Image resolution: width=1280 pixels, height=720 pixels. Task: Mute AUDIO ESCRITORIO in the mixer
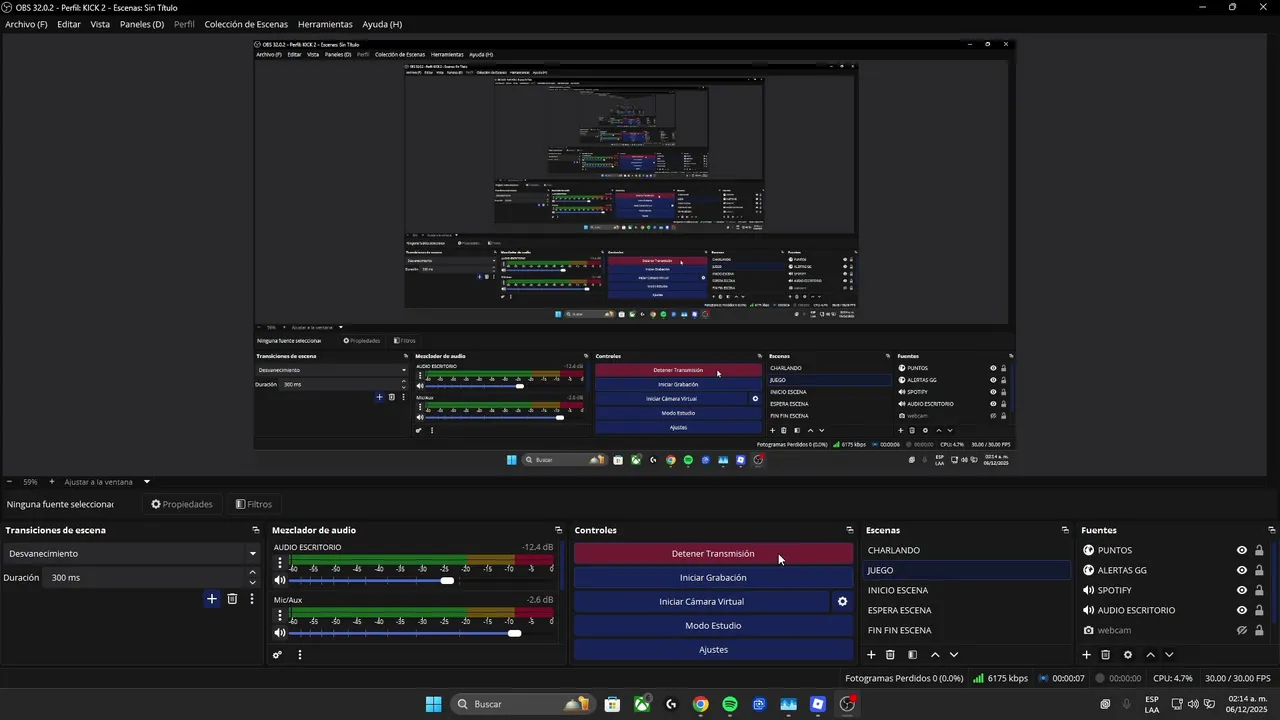pos(280,580)
